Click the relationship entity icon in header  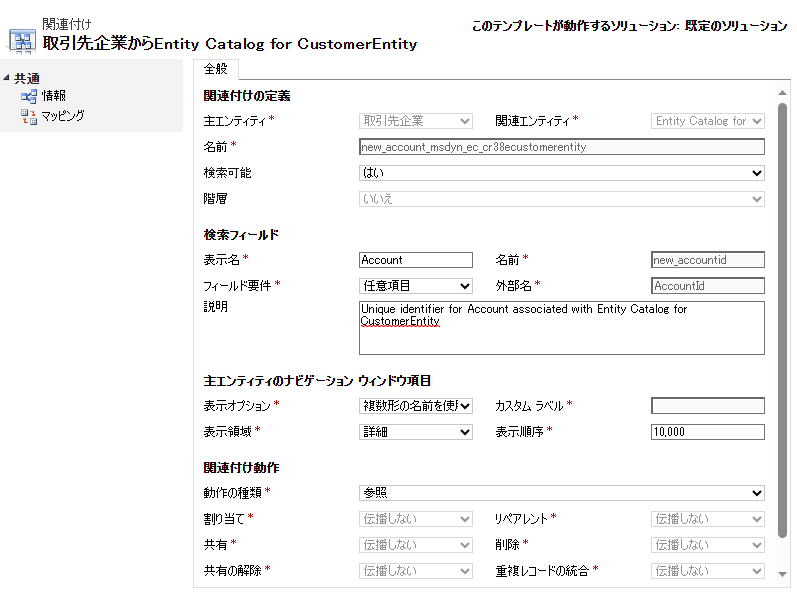pos(22,41)
